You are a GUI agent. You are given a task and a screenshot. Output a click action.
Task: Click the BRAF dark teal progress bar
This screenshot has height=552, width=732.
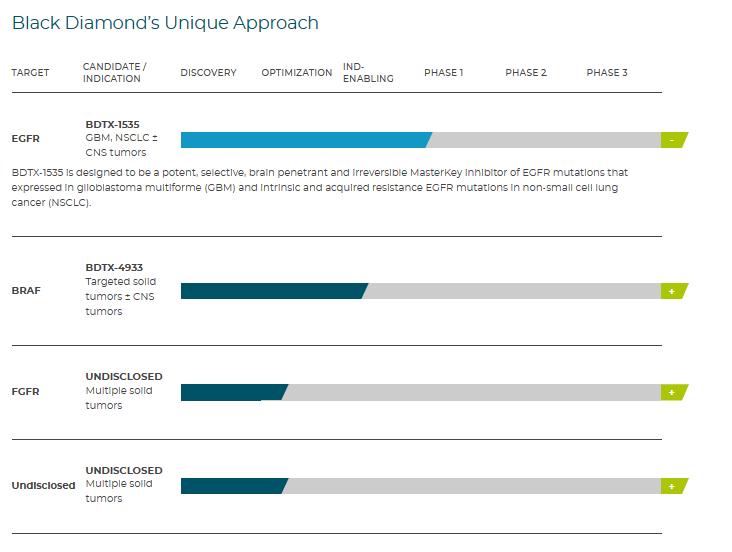(273, 291)
